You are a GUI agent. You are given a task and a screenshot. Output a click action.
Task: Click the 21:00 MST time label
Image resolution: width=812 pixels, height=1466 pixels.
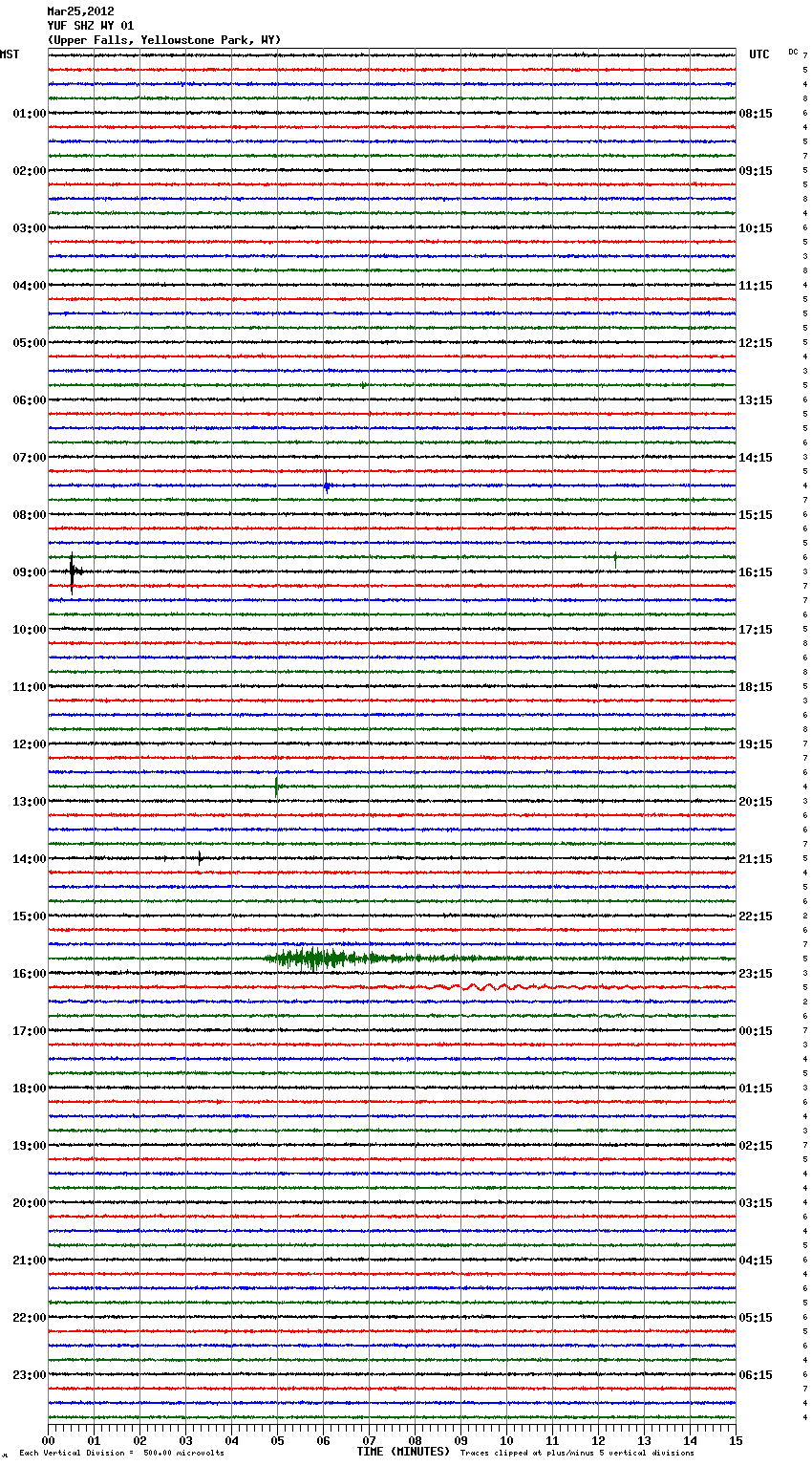coord(30,1261)
